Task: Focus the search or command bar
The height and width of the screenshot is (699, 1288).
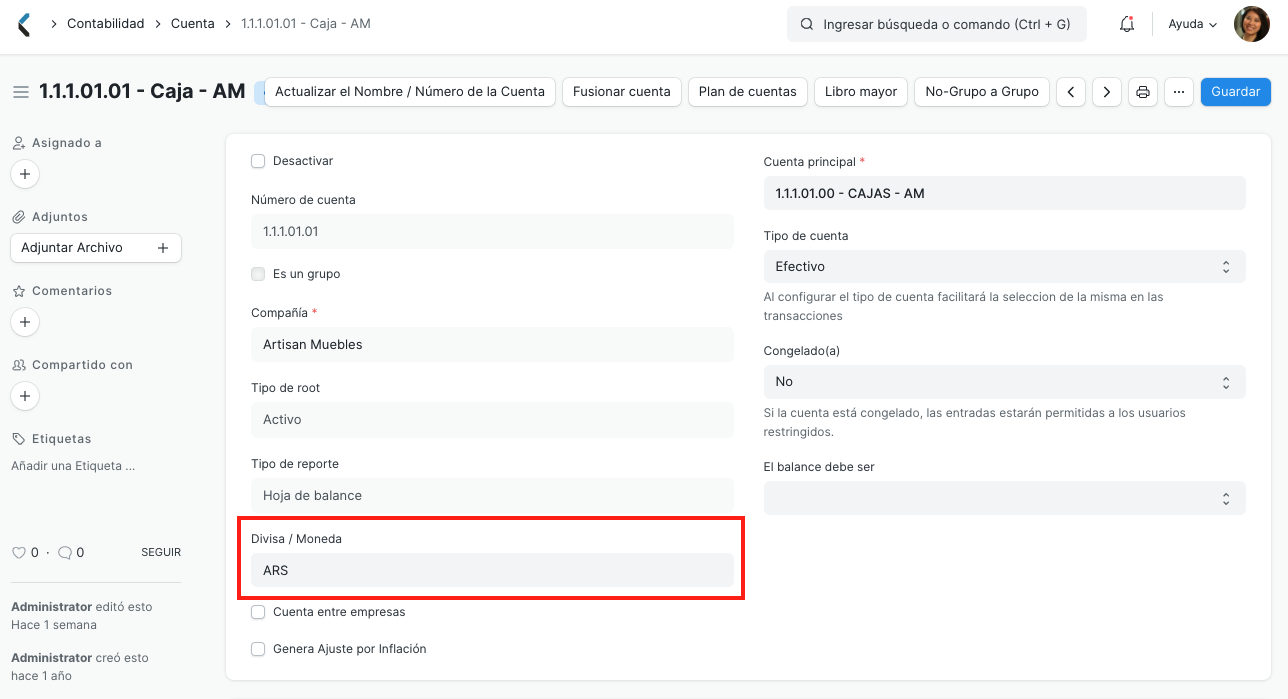Action: (x=937, y=24)
